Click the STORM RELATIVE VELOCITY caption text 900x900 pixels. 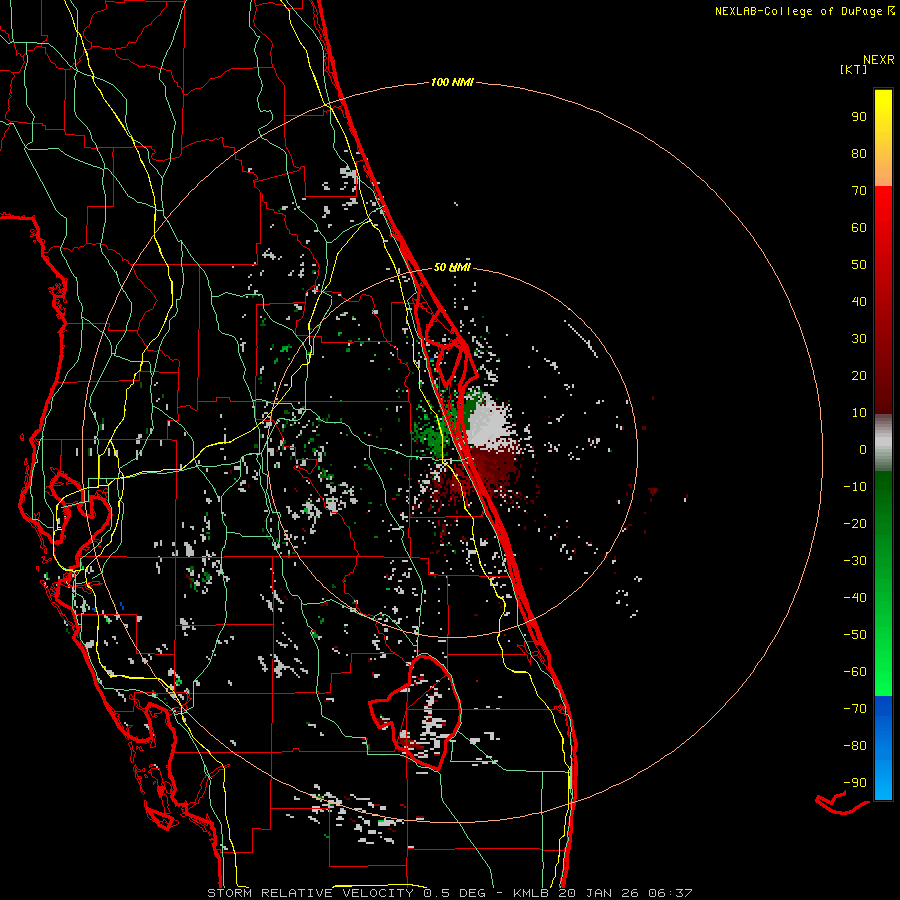[x=310, y=892]
